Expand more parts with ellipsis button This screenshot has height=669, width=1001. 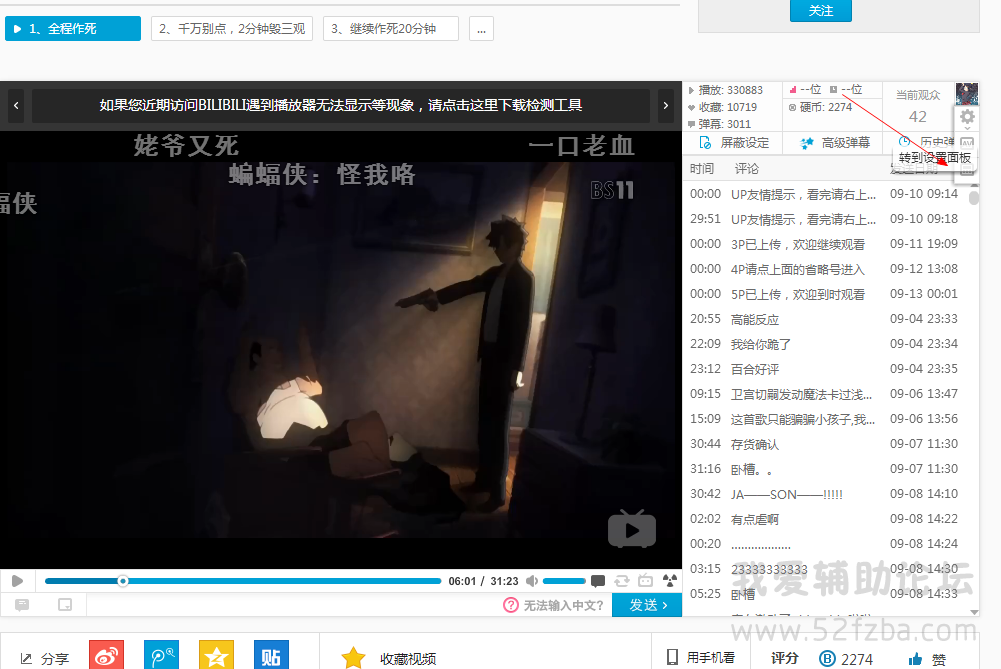coord(481,29)
